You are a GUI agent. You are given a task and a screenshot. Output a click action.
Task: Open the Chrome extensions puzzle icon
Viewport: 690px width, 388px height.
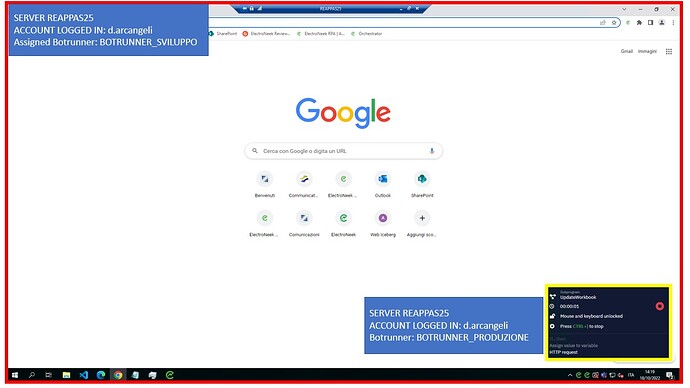[x=639, y=22]
